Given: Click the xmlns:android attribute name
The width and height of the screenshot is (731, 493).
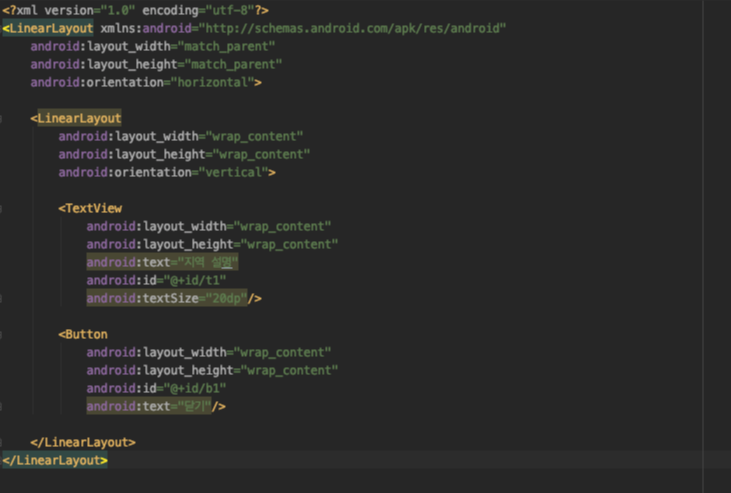Looking at the screenshot, I should pyautogui.click(x=146, y=28).
